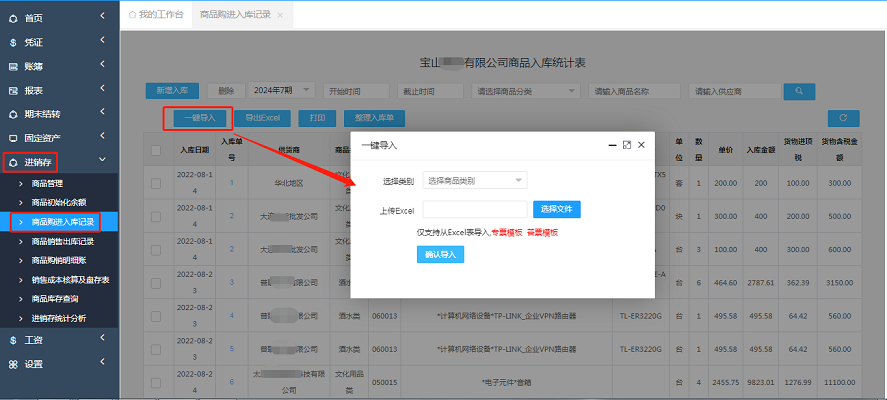Download the 专票模板 template link

tap(507, 233)
